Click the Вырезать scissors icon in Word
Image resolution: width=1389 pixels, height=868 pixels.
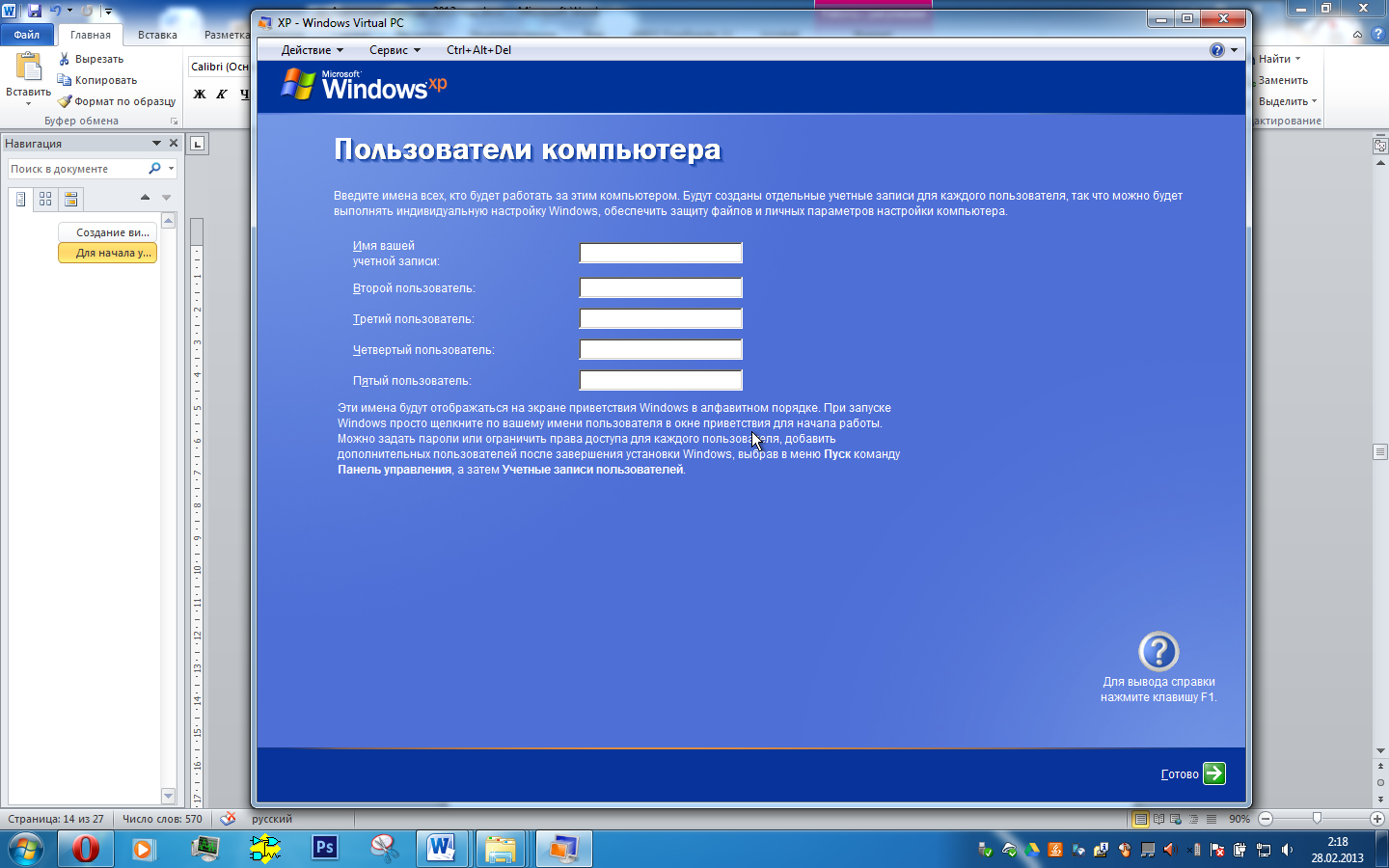(65, 59)
